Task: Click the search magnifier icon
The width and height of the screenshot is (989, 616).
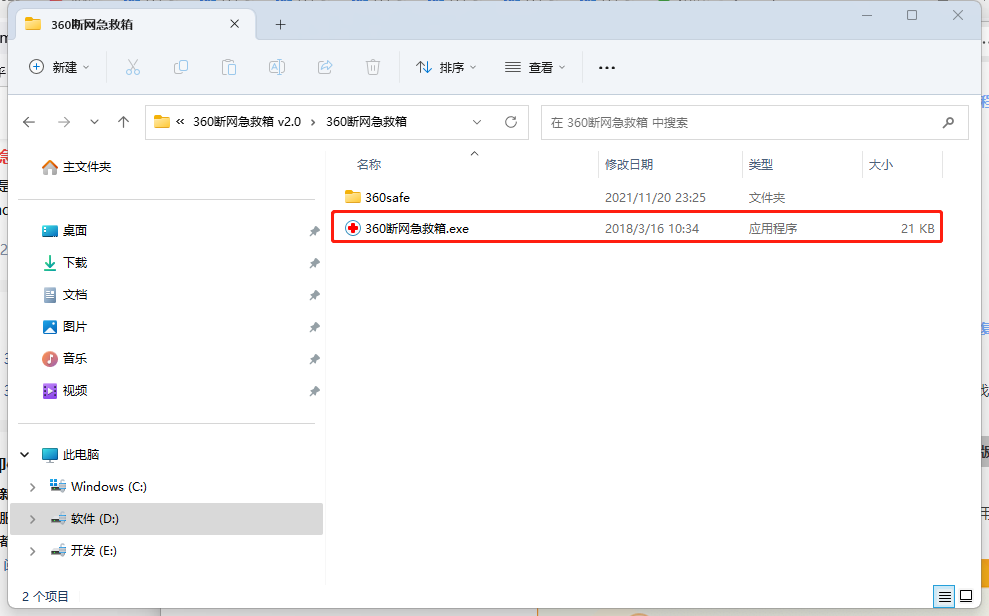Action: point(948,122)
